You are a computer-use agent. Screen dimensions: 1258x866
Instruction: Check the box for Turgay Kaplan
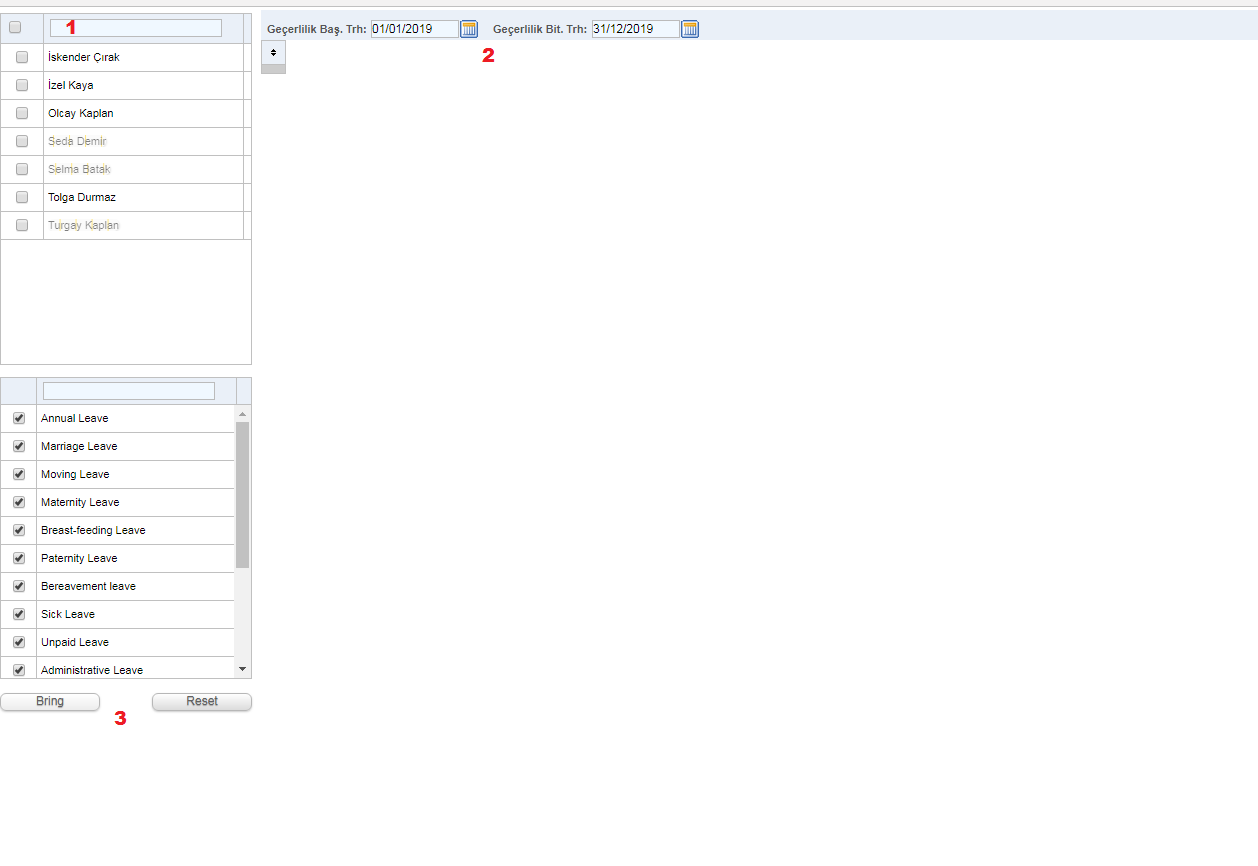[22, 225]
